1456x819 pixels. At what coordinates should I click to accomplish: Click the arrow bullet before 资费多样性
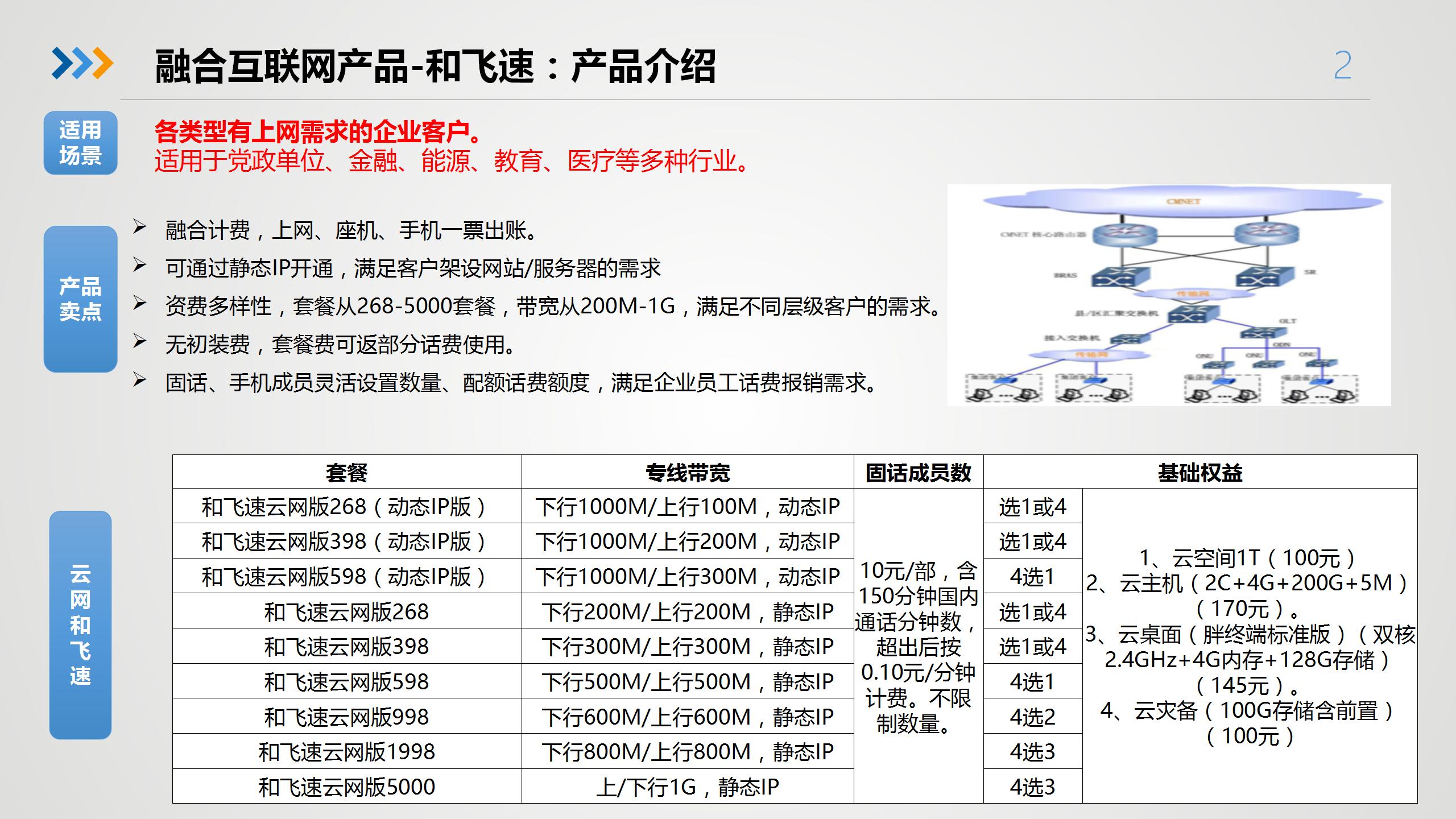[x=139, y=303]
